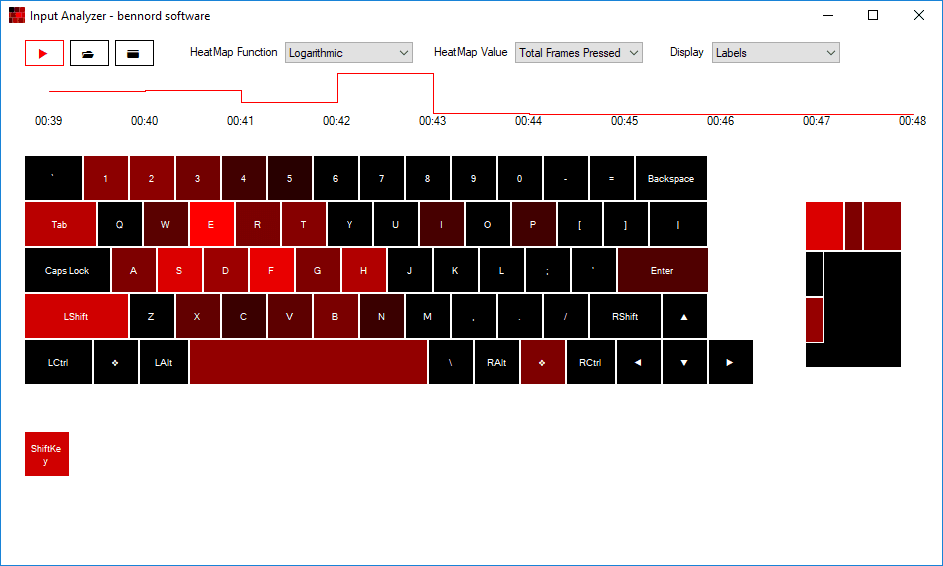Click the red S key tile

(x=180, y=271)
